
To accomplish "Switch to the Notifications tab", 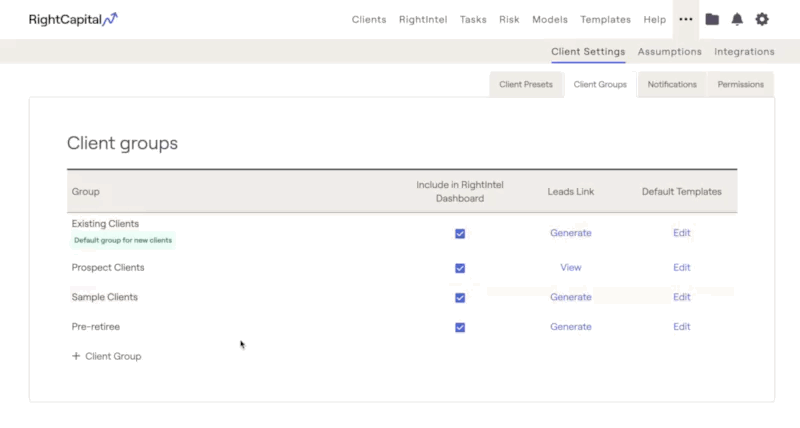I will coord(672,84).
